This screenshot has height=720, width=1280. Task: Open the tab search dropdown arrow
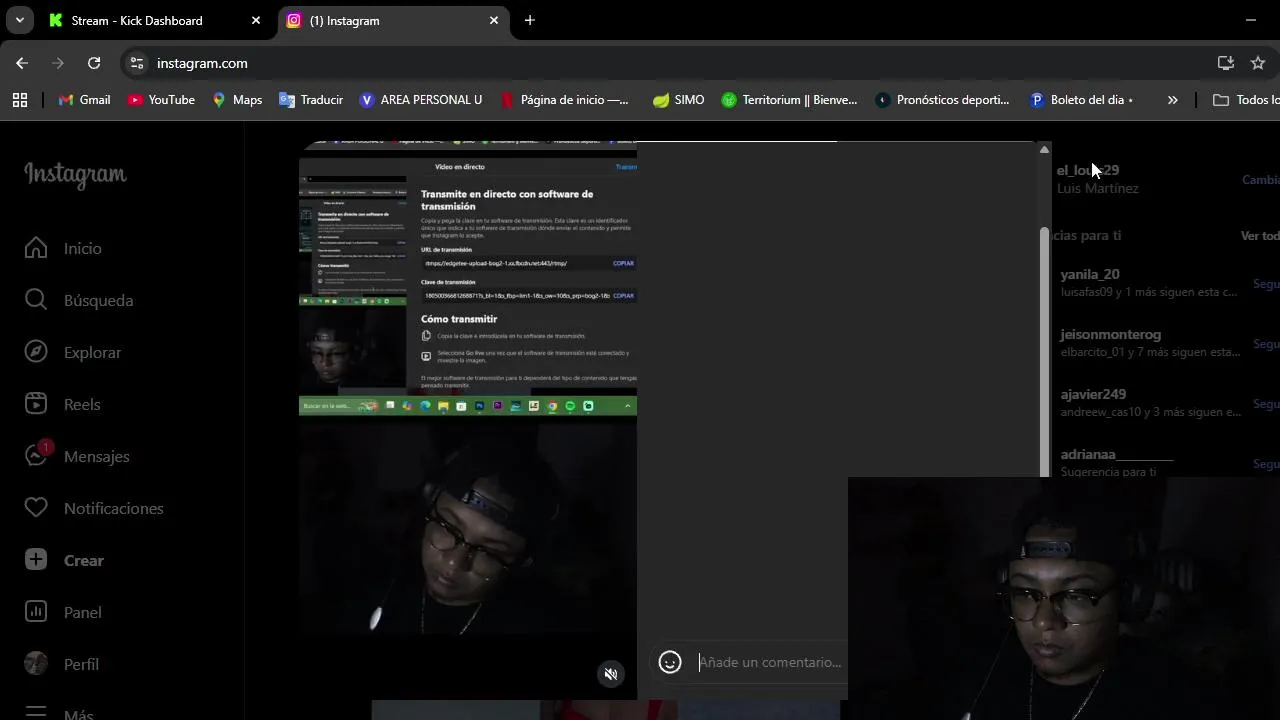(x=19, y=20)
